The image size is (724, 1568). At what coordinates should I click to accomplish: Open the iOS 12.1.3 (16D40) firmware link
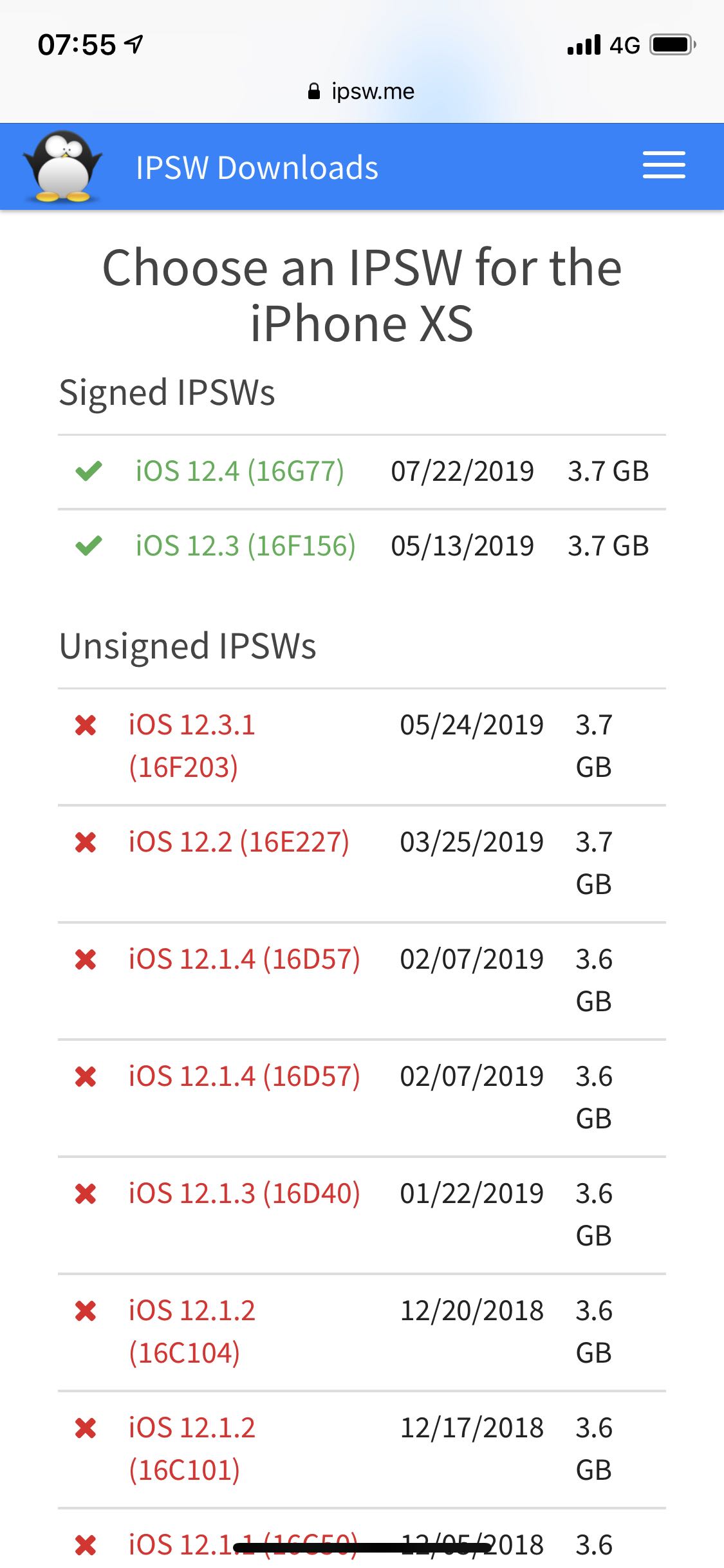(244, 1194)
